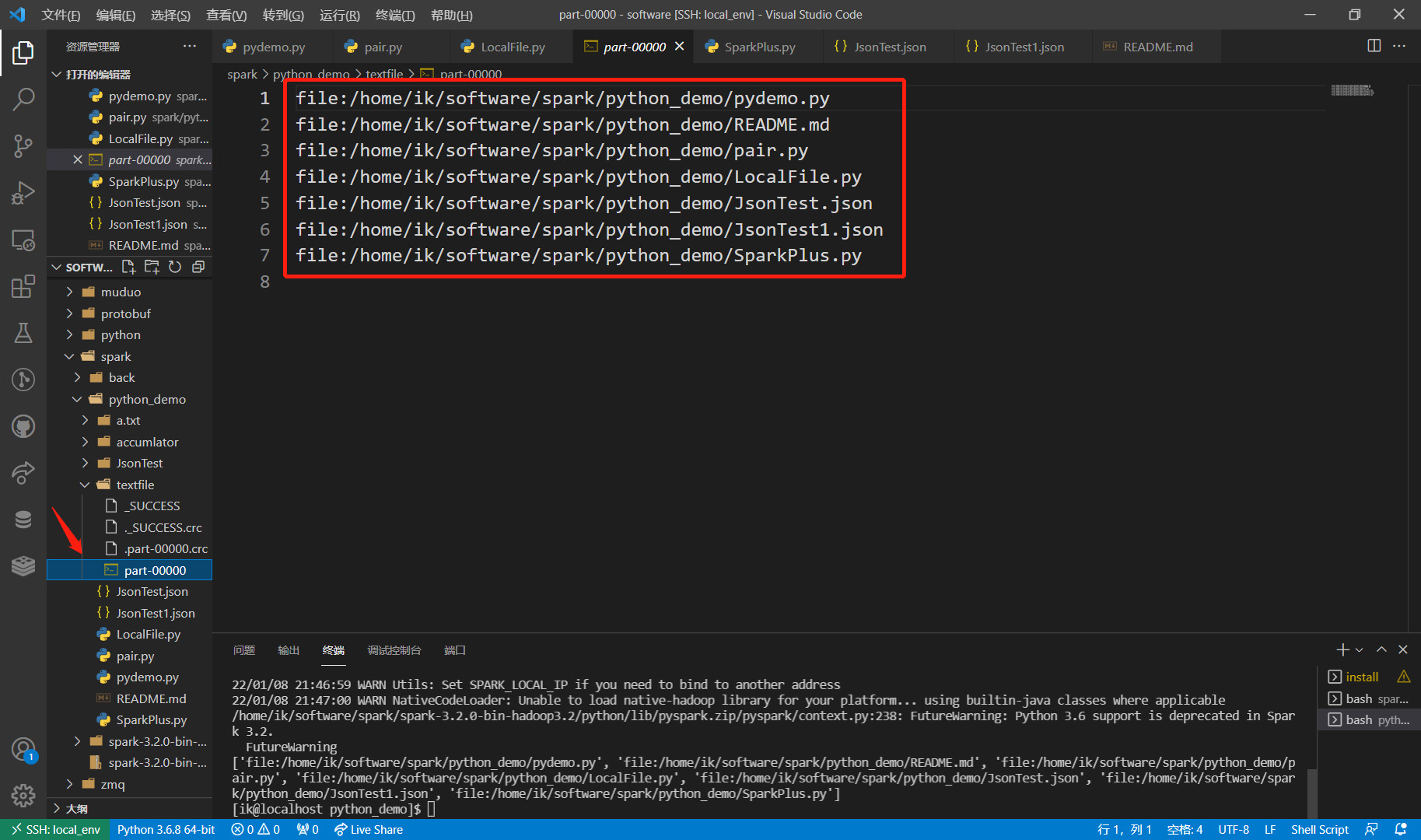Viewport: 1421px width, 840px height.
Task: Switch to 调试控制台 panel tab
Action: tap(394, 649)
